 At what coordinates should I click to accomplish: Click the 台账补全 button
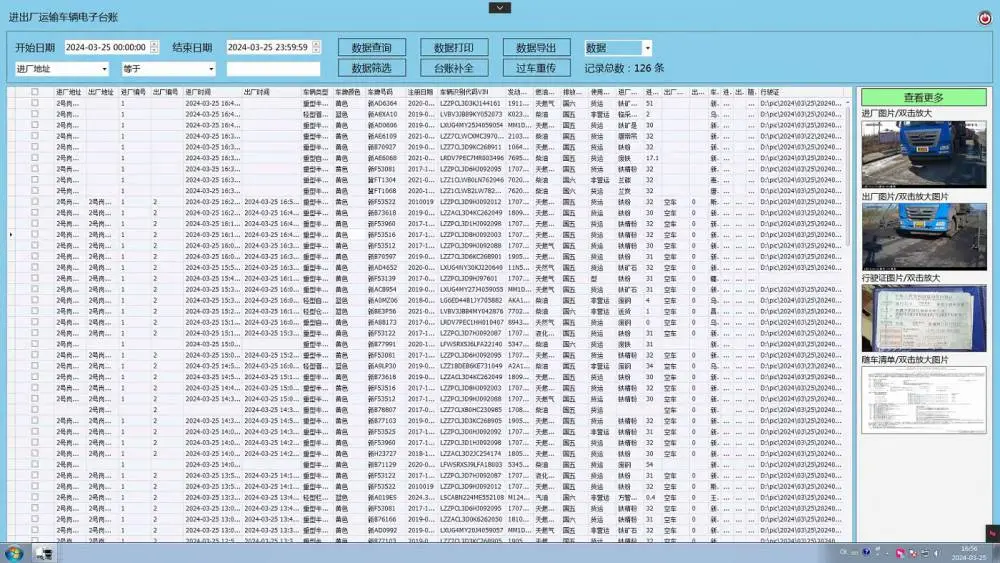pos(454,68)
